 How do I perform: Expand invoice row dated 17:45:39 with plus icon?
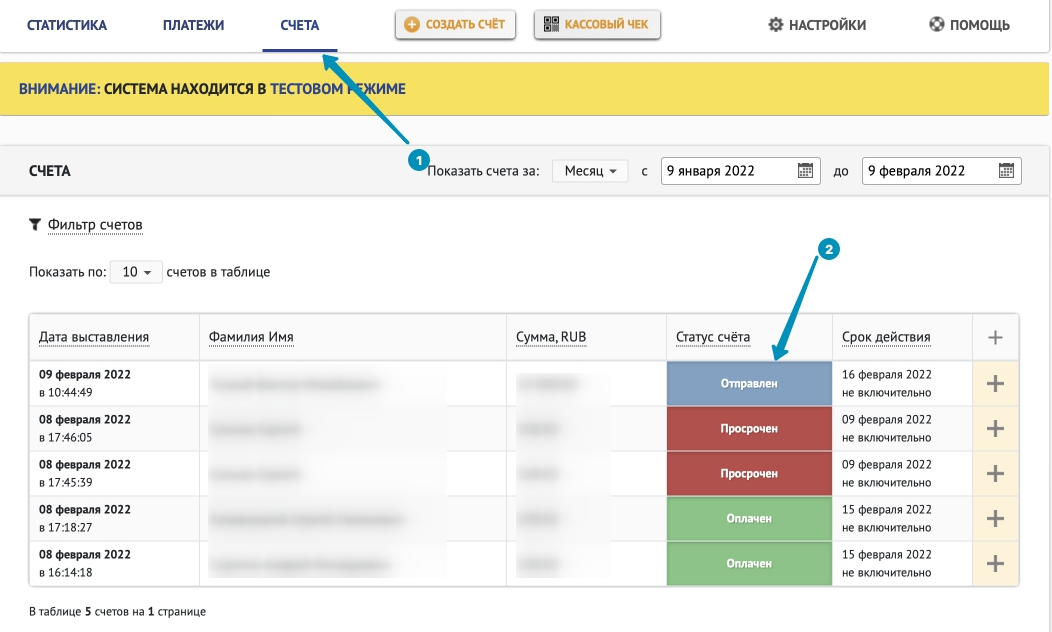click(995, 473)
